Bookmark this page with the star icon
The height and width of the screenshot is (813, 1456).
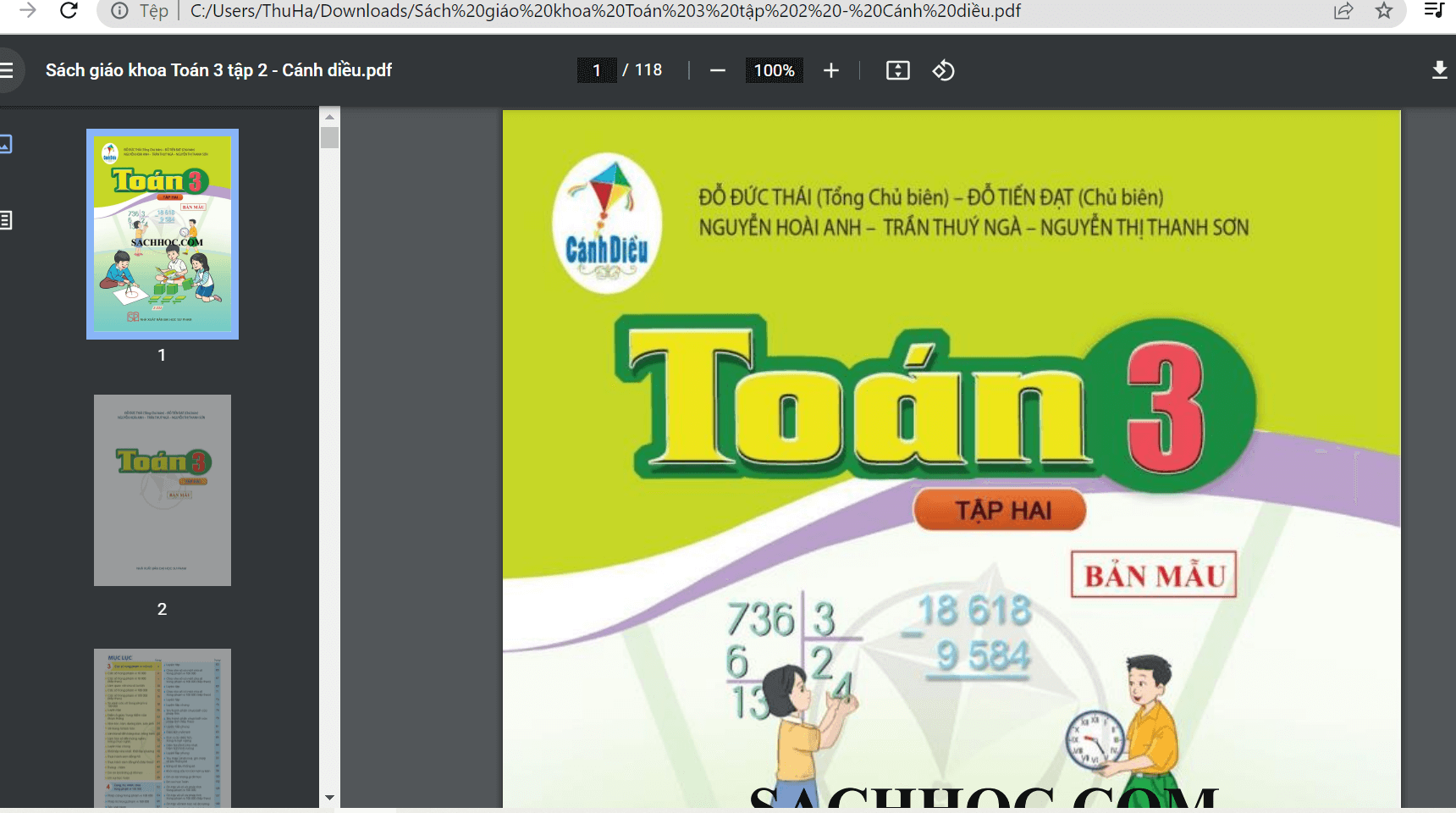click(1384, 11)
